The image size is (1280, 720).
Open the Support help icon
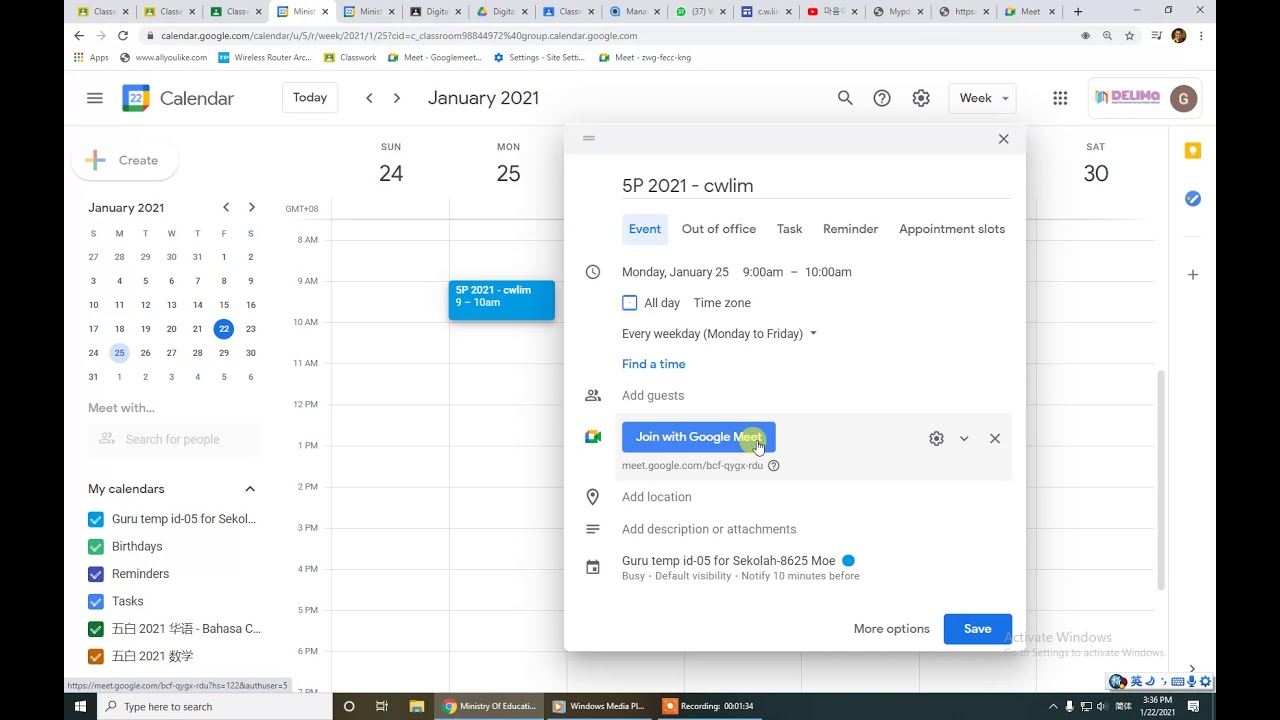pos(882,98)
